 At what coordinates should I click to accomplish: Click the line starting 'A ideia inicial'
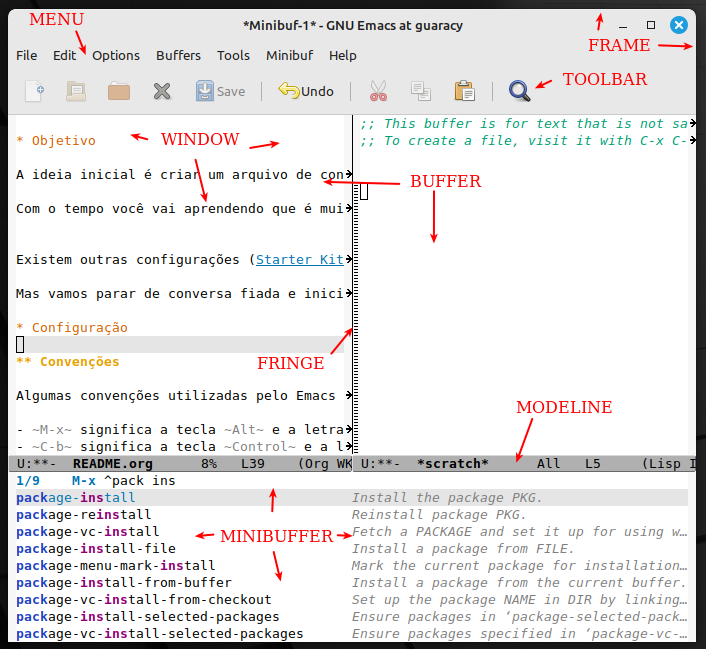(x=180, y=175)
